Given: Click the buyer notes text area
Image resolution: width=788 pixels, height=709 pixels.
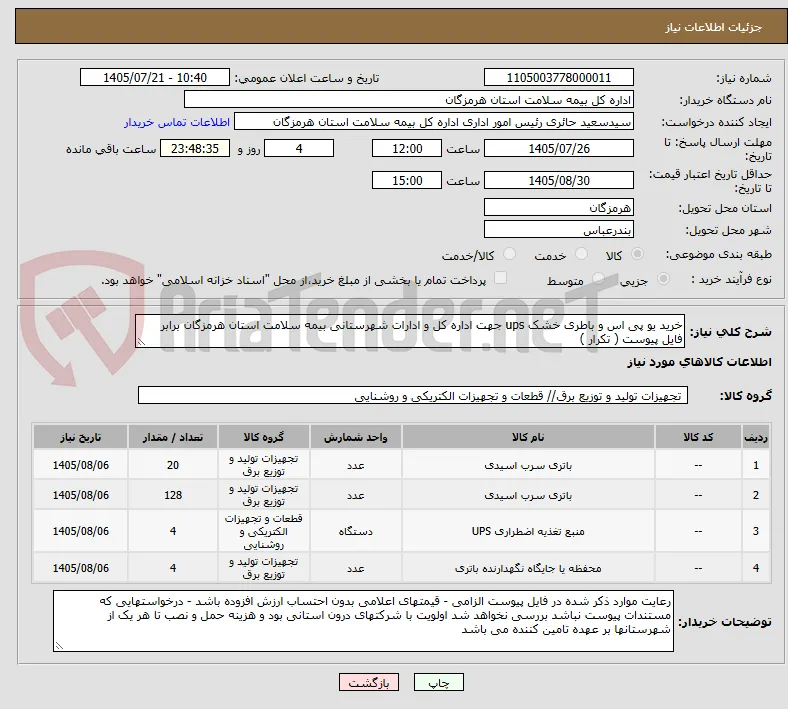Looking at the screenshot, I should [363, 621].
